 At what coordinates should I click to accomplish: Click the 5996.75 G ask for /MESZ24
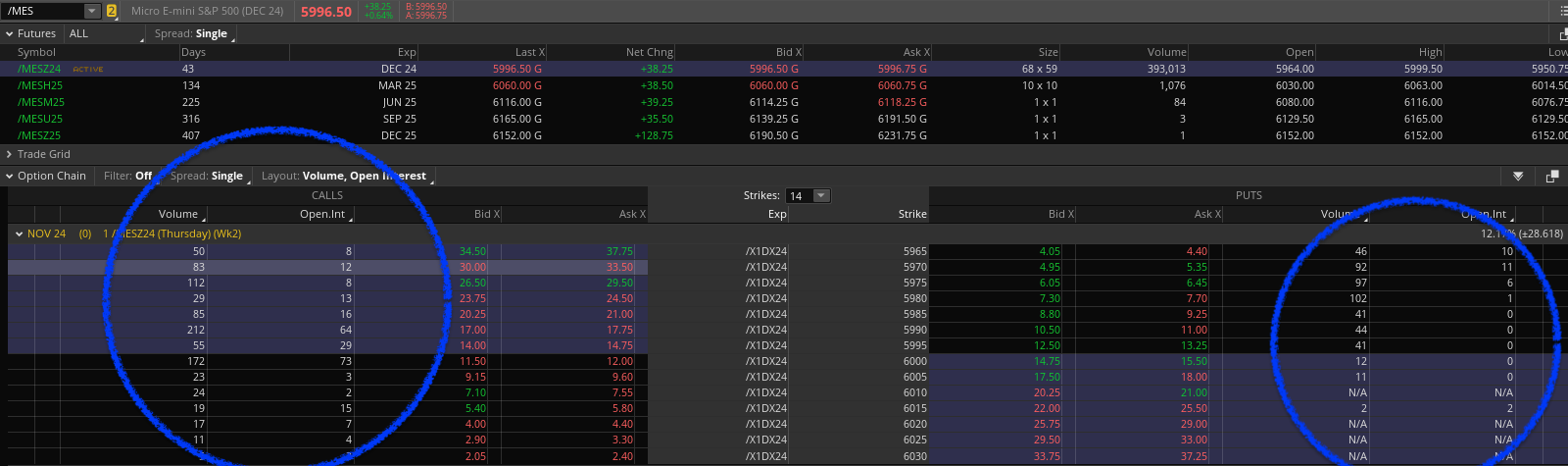click(x=902, y=69)
